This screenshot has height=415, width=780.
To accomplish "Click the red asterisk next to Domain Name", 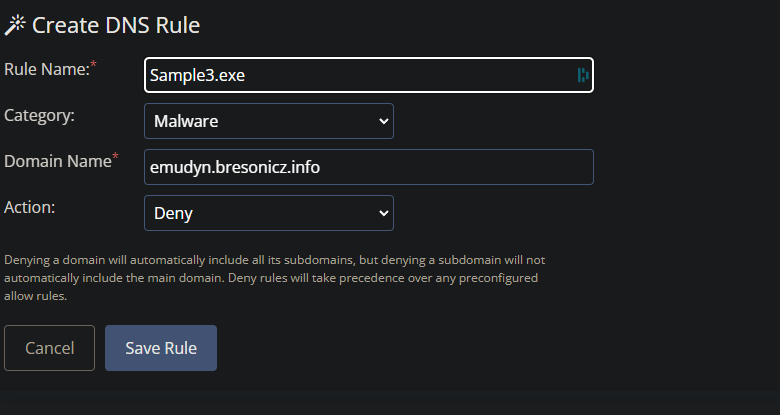I will [x=115, y=157].
